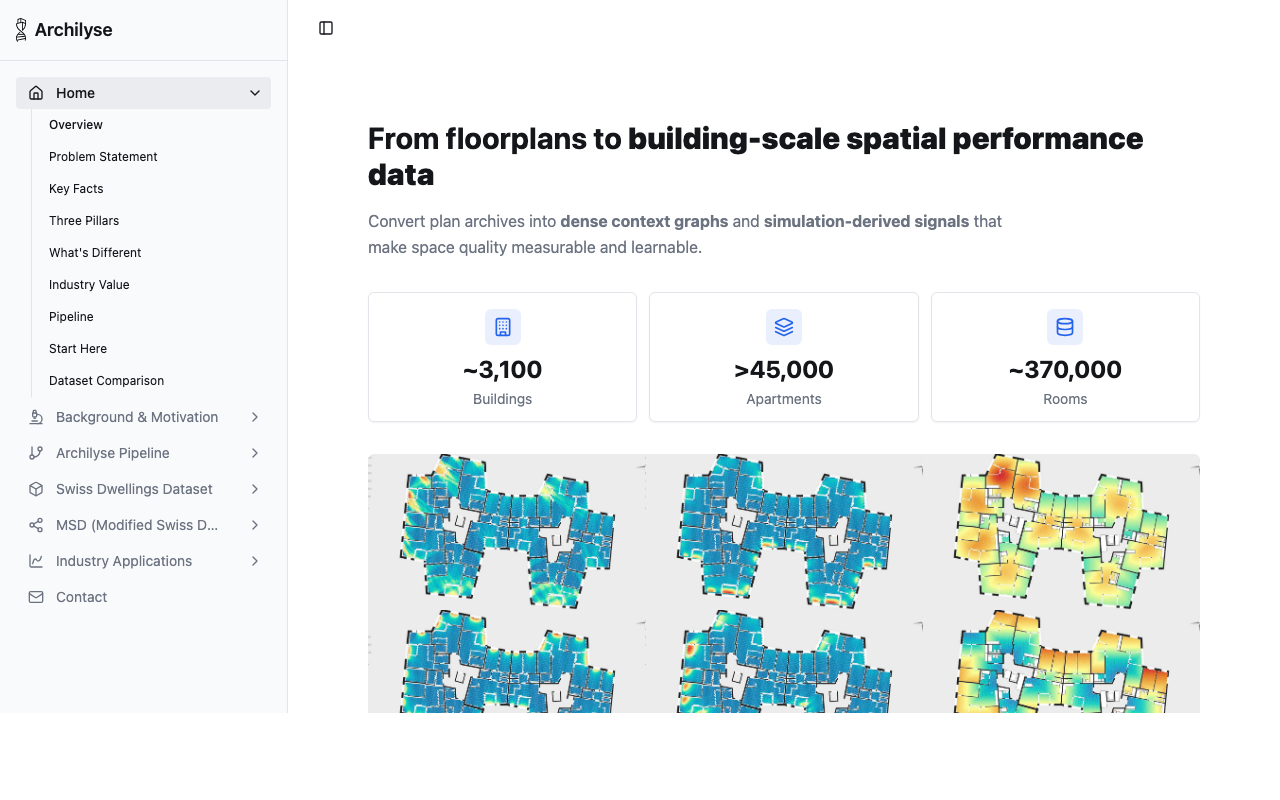
Task: Click the Archilyse Pipeline branch icon
Action: tap(36, 453)
